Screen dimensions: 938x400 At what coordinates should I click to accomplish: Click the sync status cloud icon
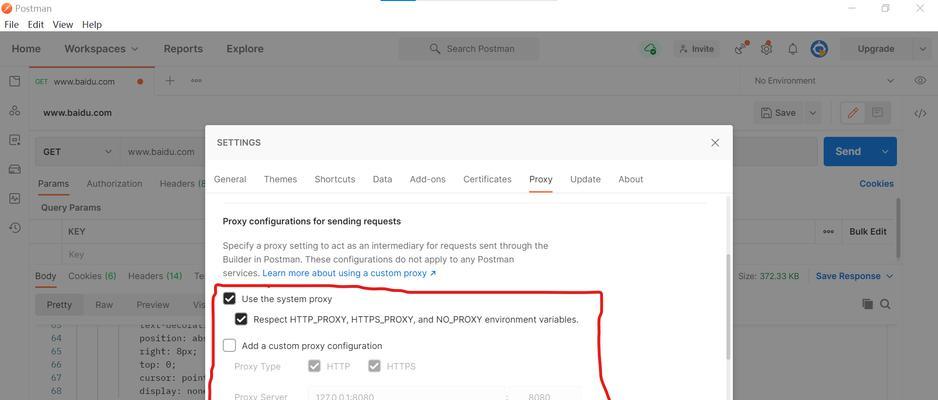[x=650, y=49]
